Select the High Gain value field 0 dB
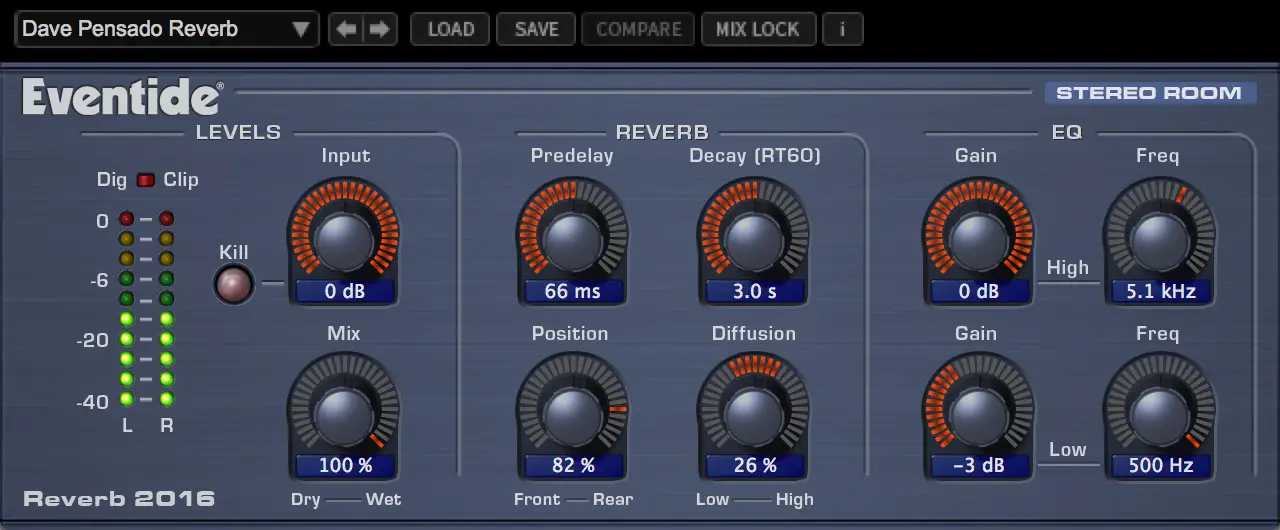The width and height of the screenshot is (1280, 530). click(978, 292)
